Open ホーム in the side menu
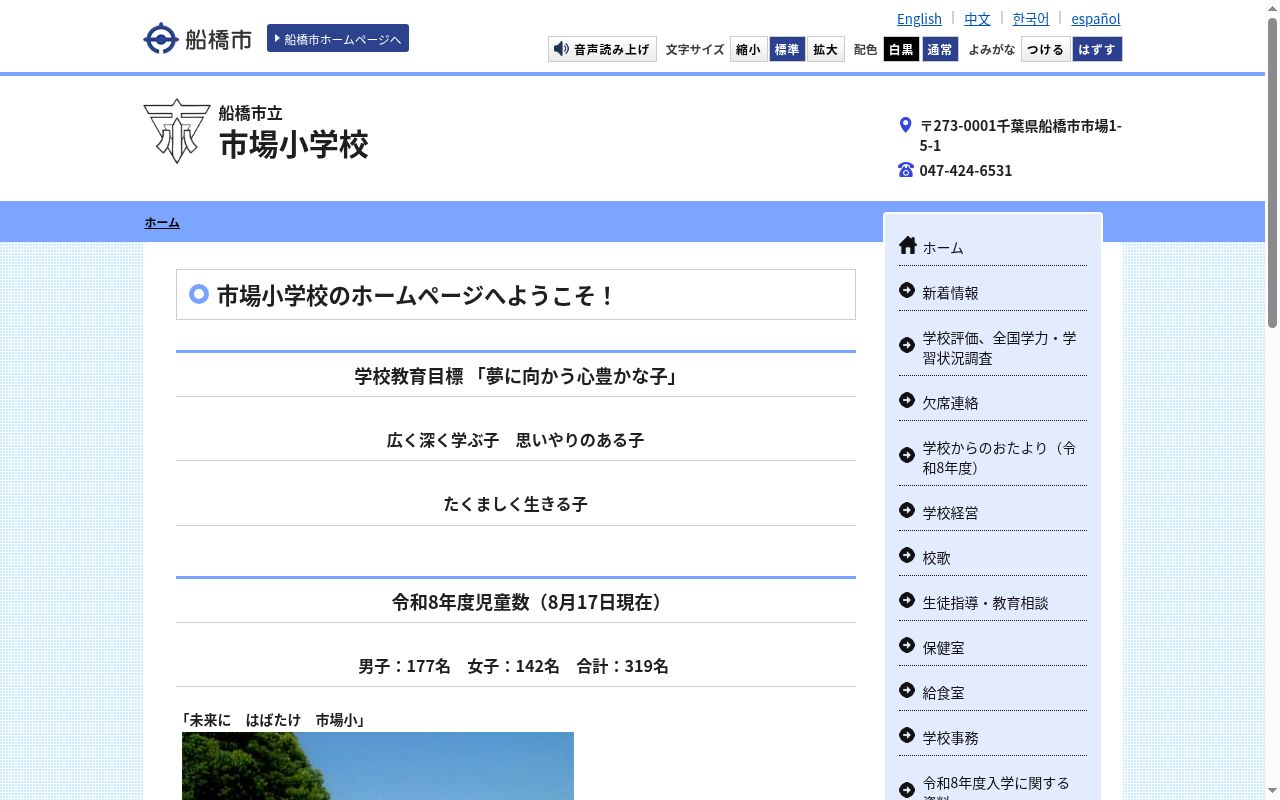This screenshot has height=800, width=1280. pyautogui.click(x=943, y=248)
